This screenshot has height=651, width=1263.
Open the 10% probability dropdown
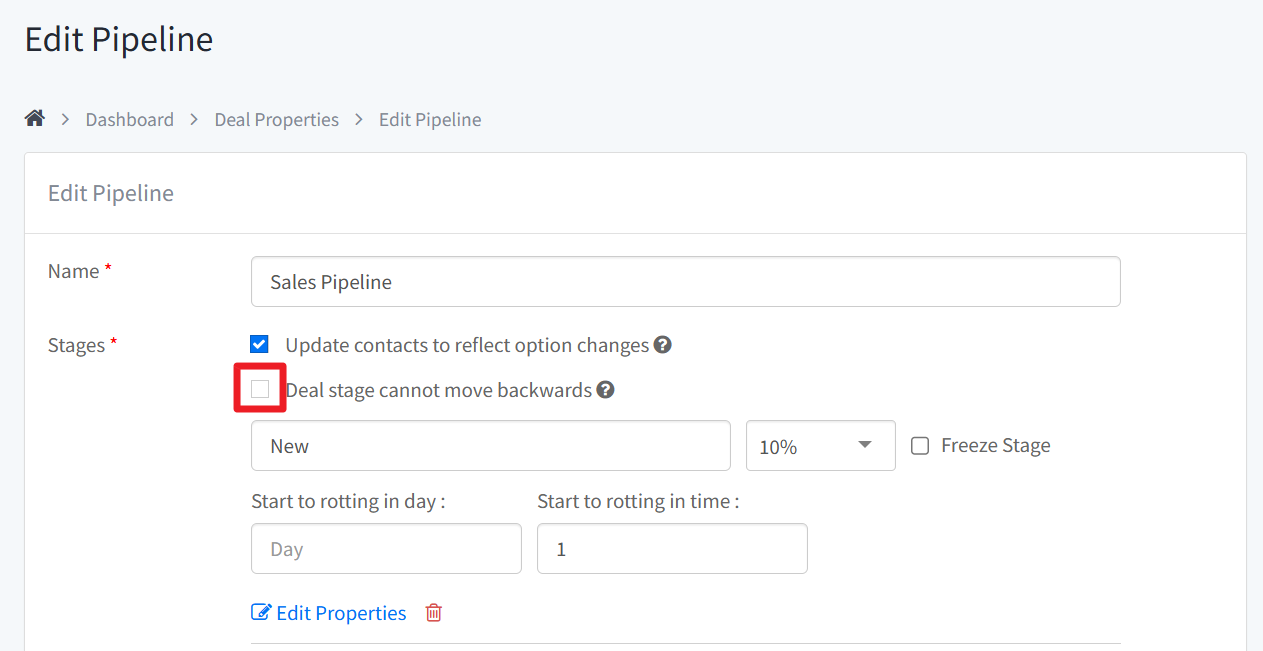pos(821,446)
